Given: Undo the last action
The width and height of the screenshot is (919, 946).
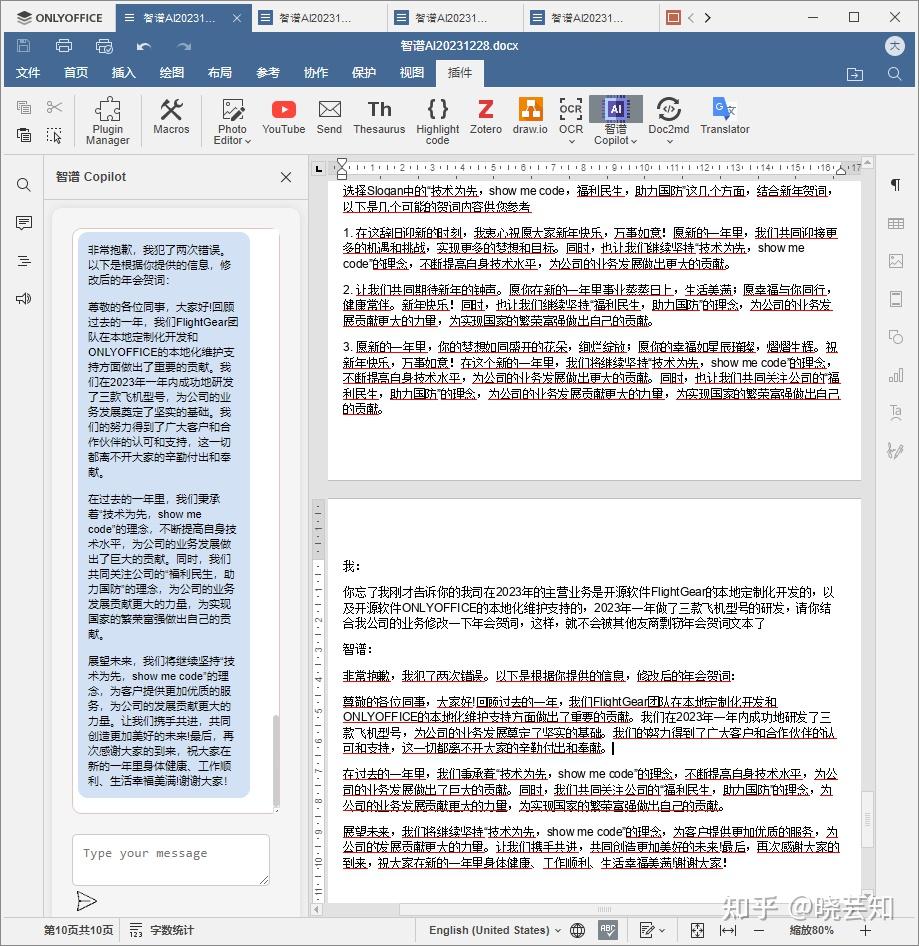Looking at the screenshot, I should [144, 46].
